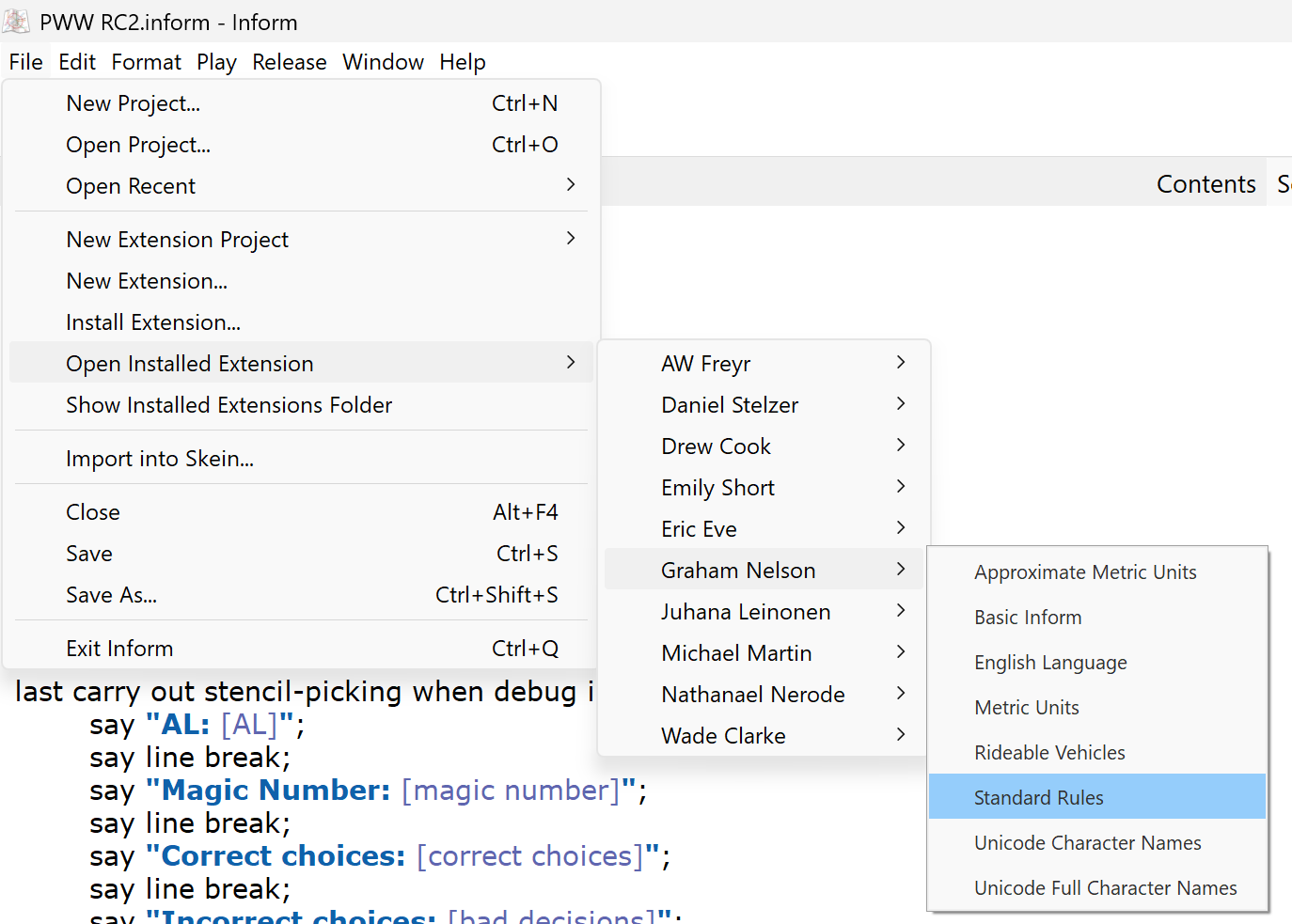Open Rideable Vehicles extension

pyautogui.click(x=1097, y=753)
